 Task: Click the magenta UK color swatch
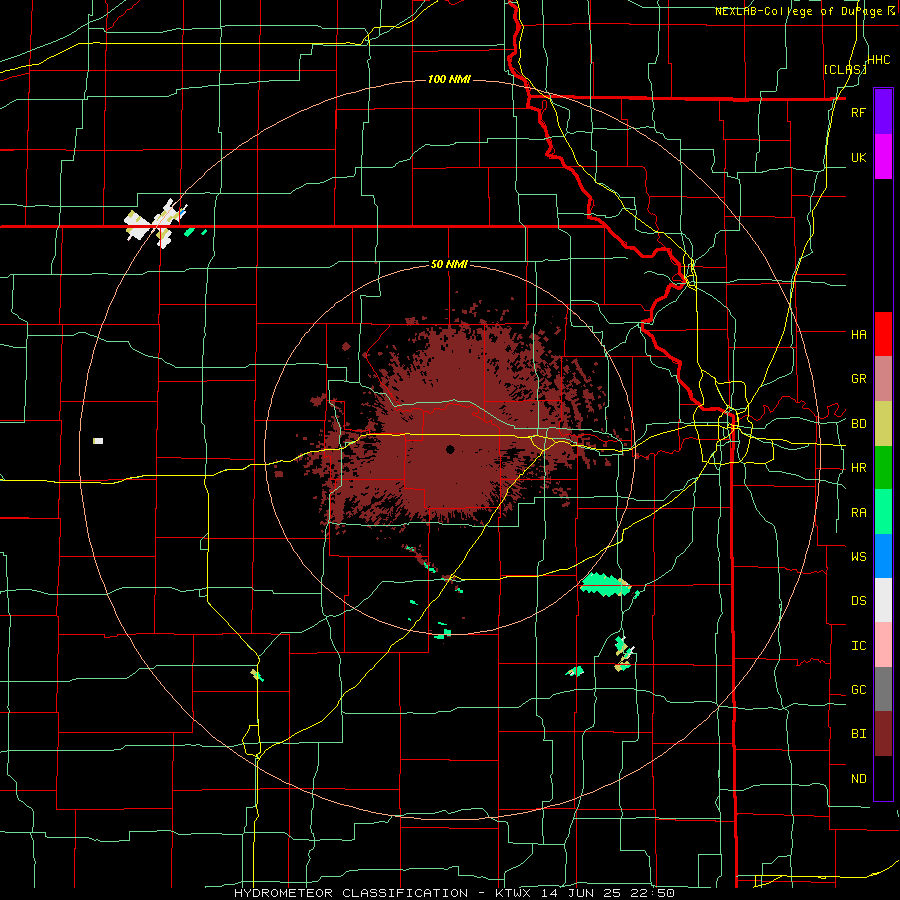pyautogui.click(x=883, y=157)
